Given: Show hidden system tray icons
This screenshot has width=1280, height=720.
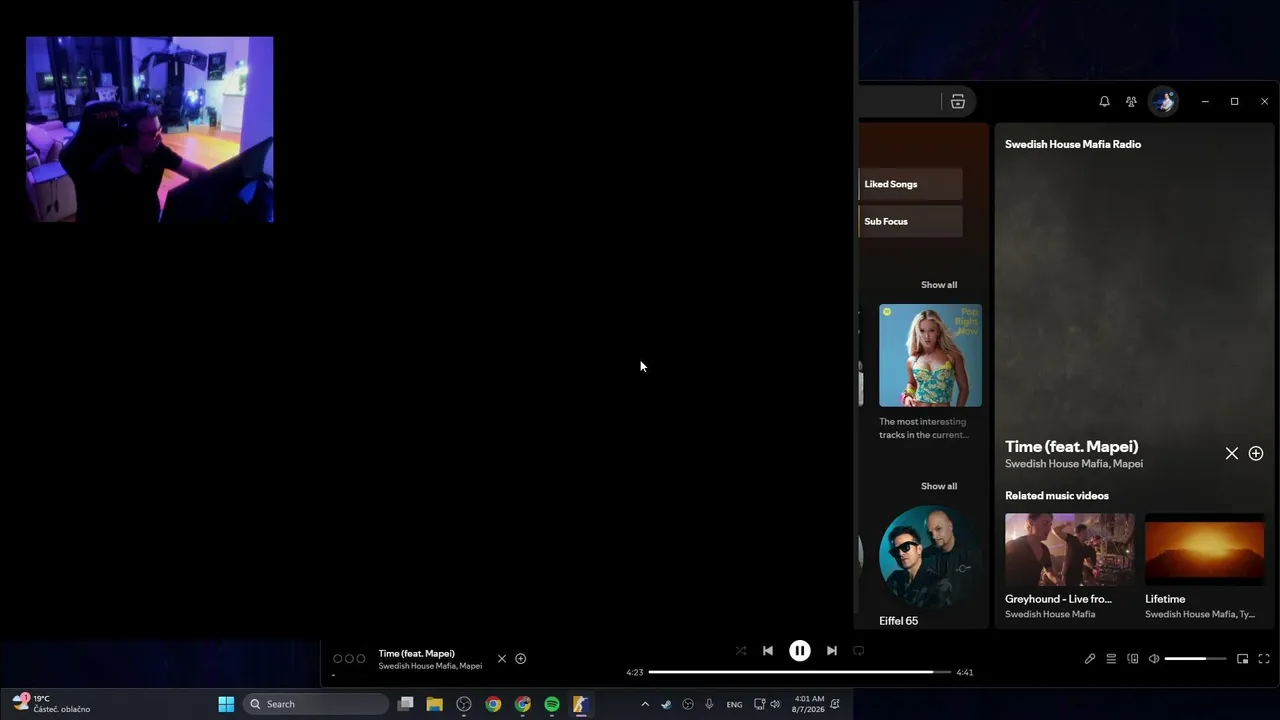Looking at the screenshot, I should click(x=644, y=704).
